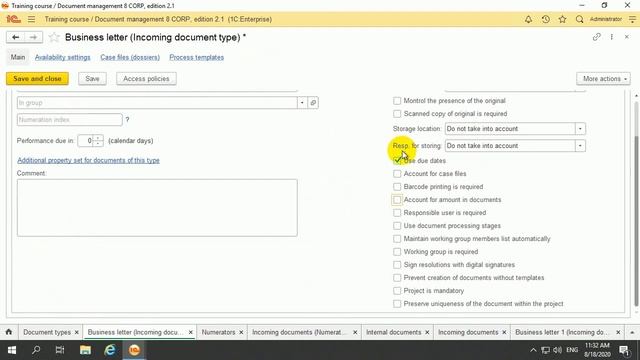Open the More actions dropdown

click(x=603, y=79)
